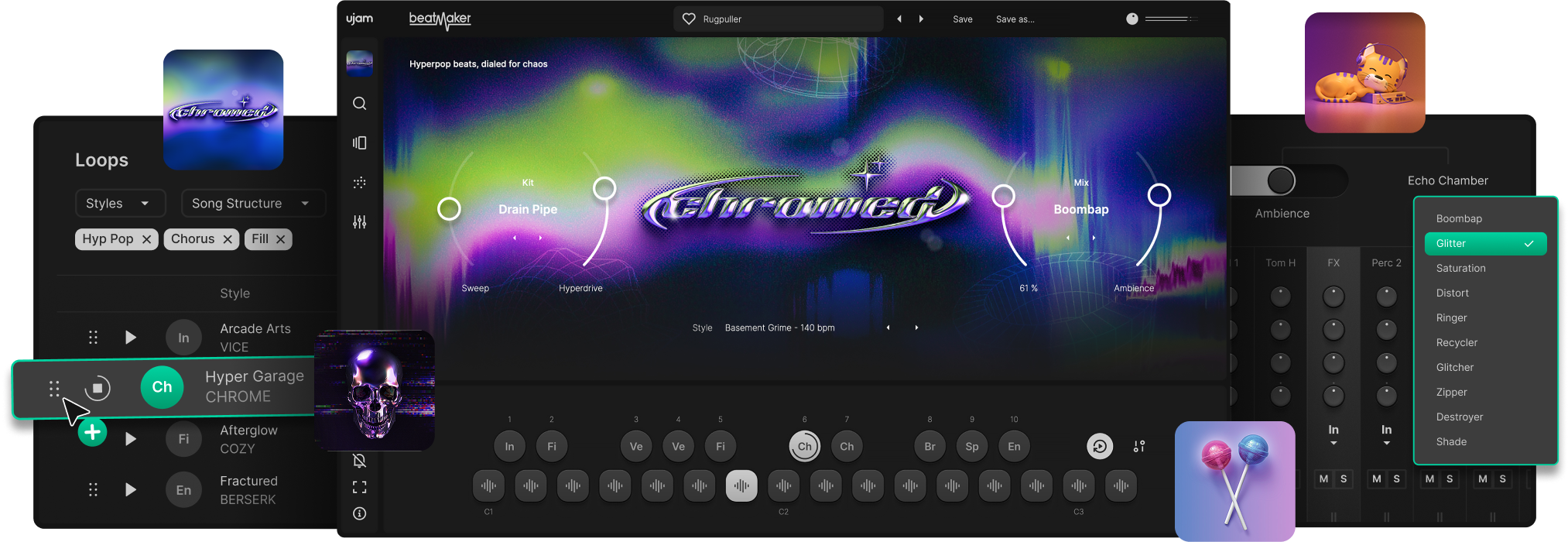Play the Fractured BERSERK loop
The height and width of the screenshot is (542, 1568).
coord(131,489)
